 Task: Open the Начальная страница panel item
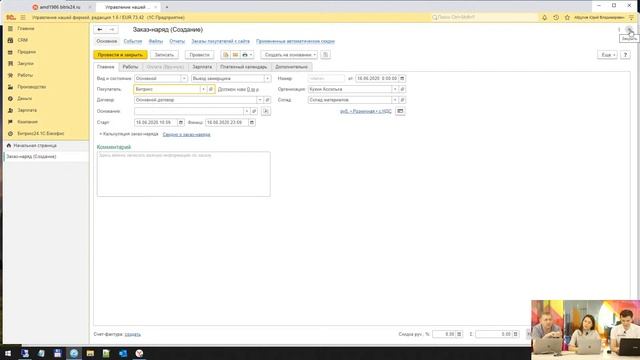(x=46, y=145)
